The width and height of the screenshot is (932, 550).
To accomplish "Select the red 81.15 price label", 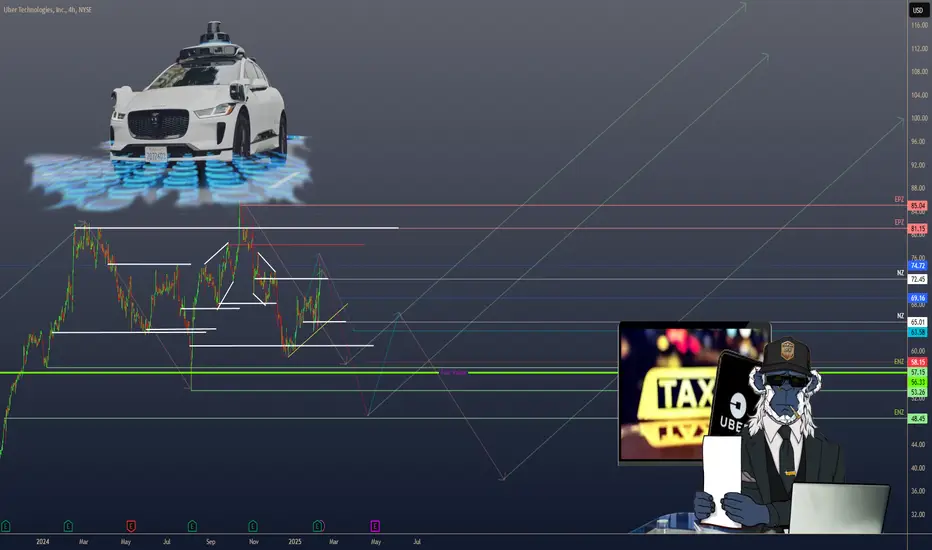I will coord(918,229).
